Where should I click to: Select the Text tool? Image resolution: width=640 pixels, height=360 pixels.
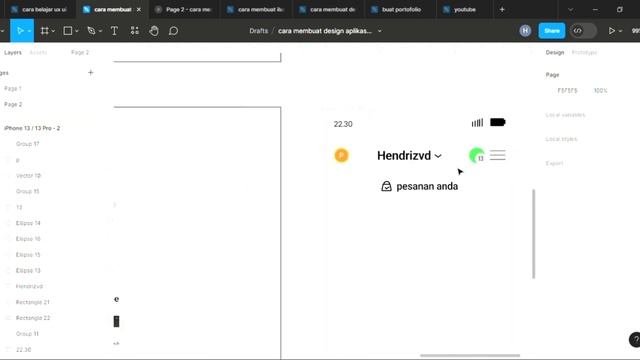click(114, 31)
